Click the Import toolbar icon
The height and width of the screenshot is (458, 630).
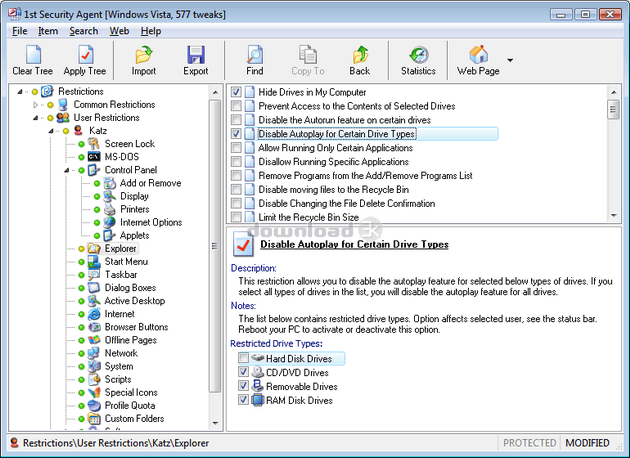144,55
